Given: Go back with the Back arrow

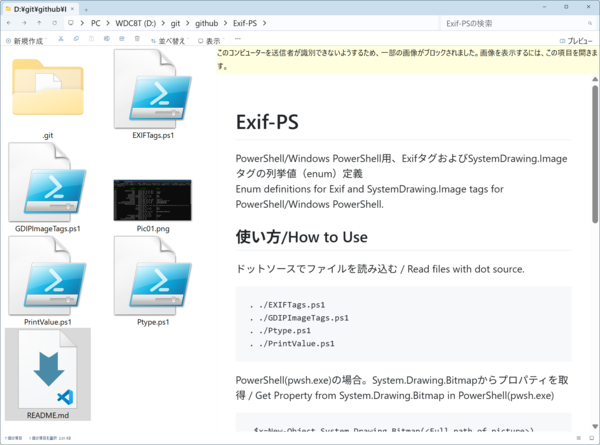Looking at the screenshot, I should (x=9, y=23).
